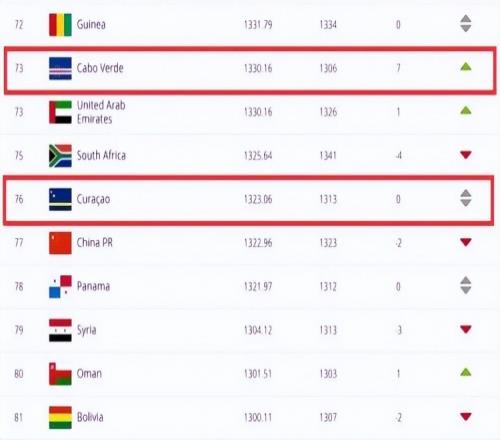Select Cabo Verde's 1330.16 points value
The image size is (500, 440).
(x=258, y=68)
